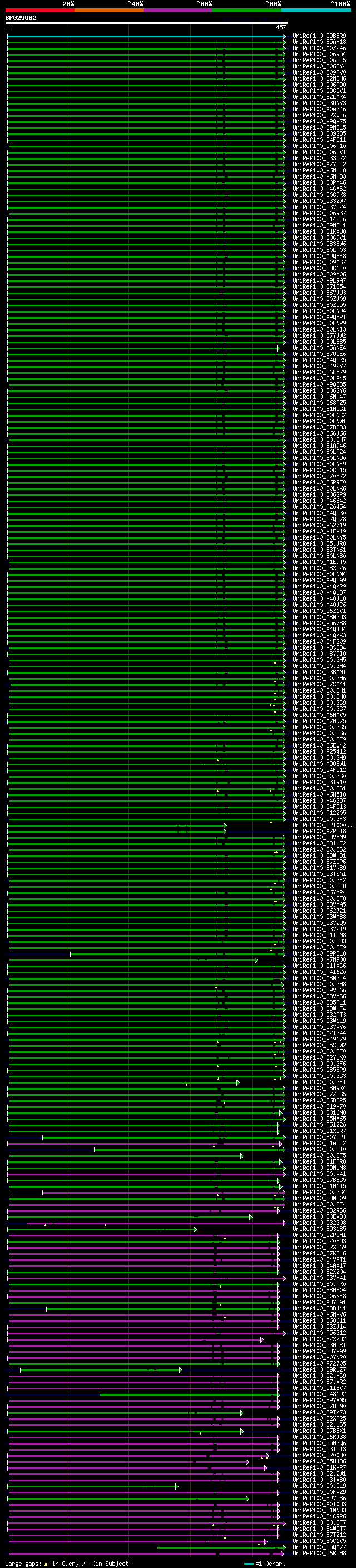This screenshot has height=1568, width=356.
Task: Click the UniRef100_B4WGT7 label
Action: click(319, 1529)
